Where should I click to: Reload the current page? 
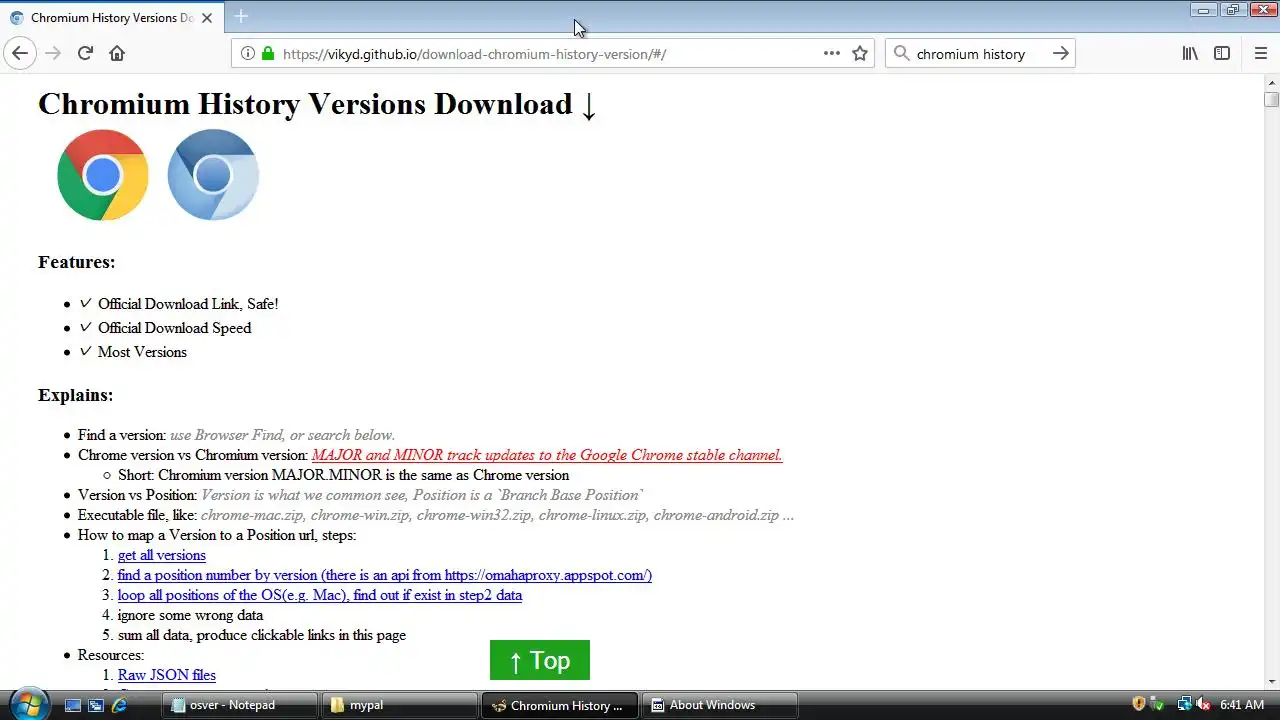85,53
